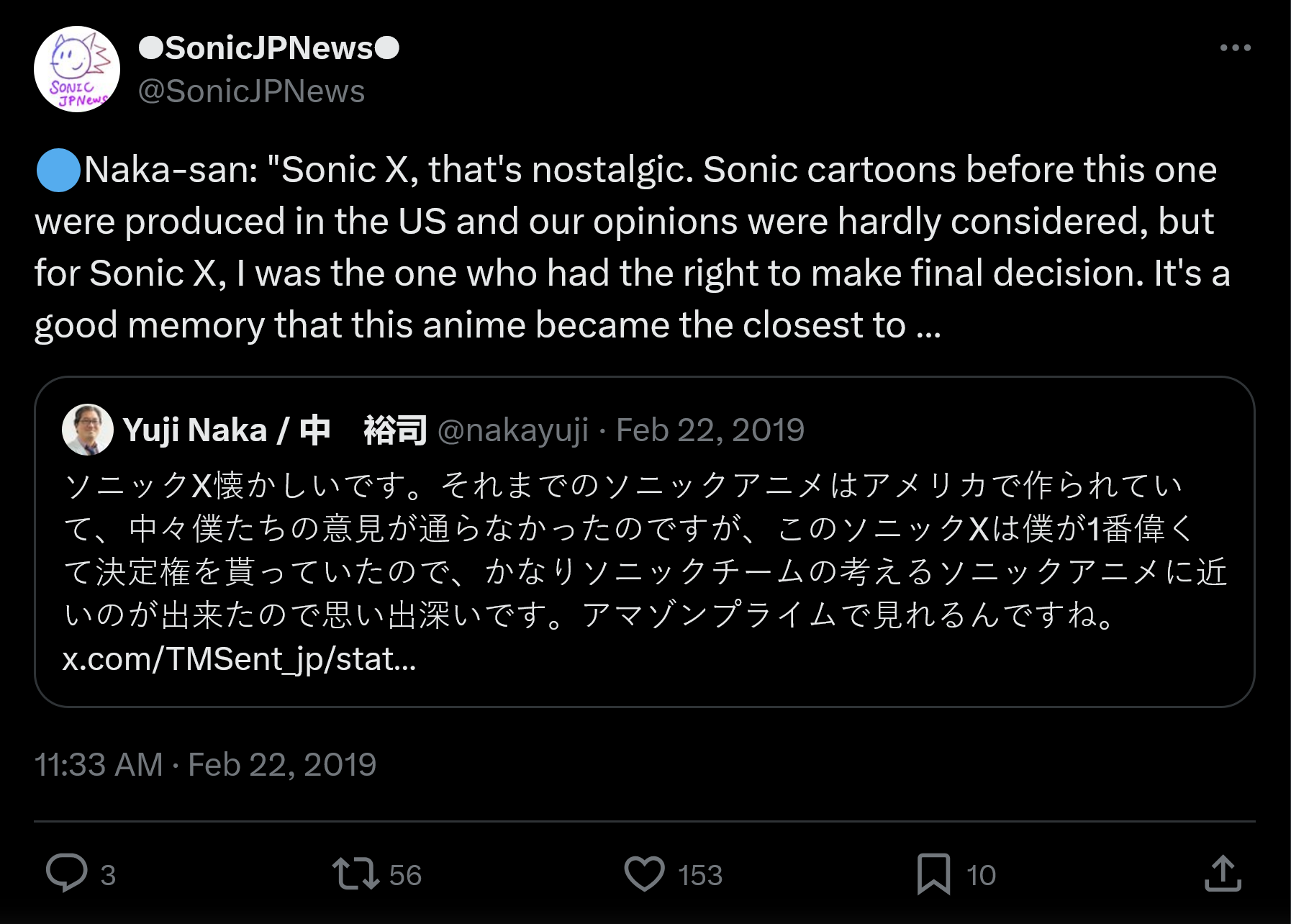Like the tweet with heart icon
The height and width of the screenshot is (924, 1291).
pyautogui.click(x=644, y=874)
